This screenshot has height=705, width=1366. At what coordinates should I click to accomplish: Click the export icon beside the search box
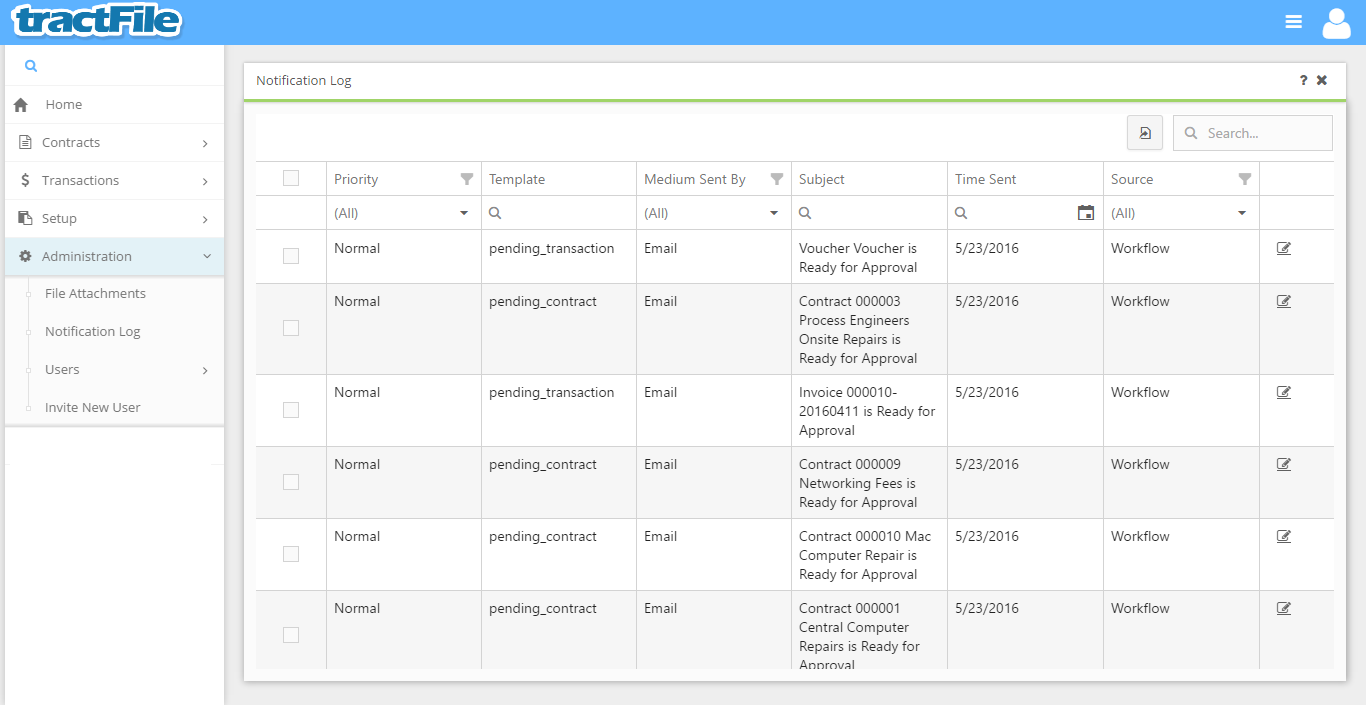[1144, 133]
